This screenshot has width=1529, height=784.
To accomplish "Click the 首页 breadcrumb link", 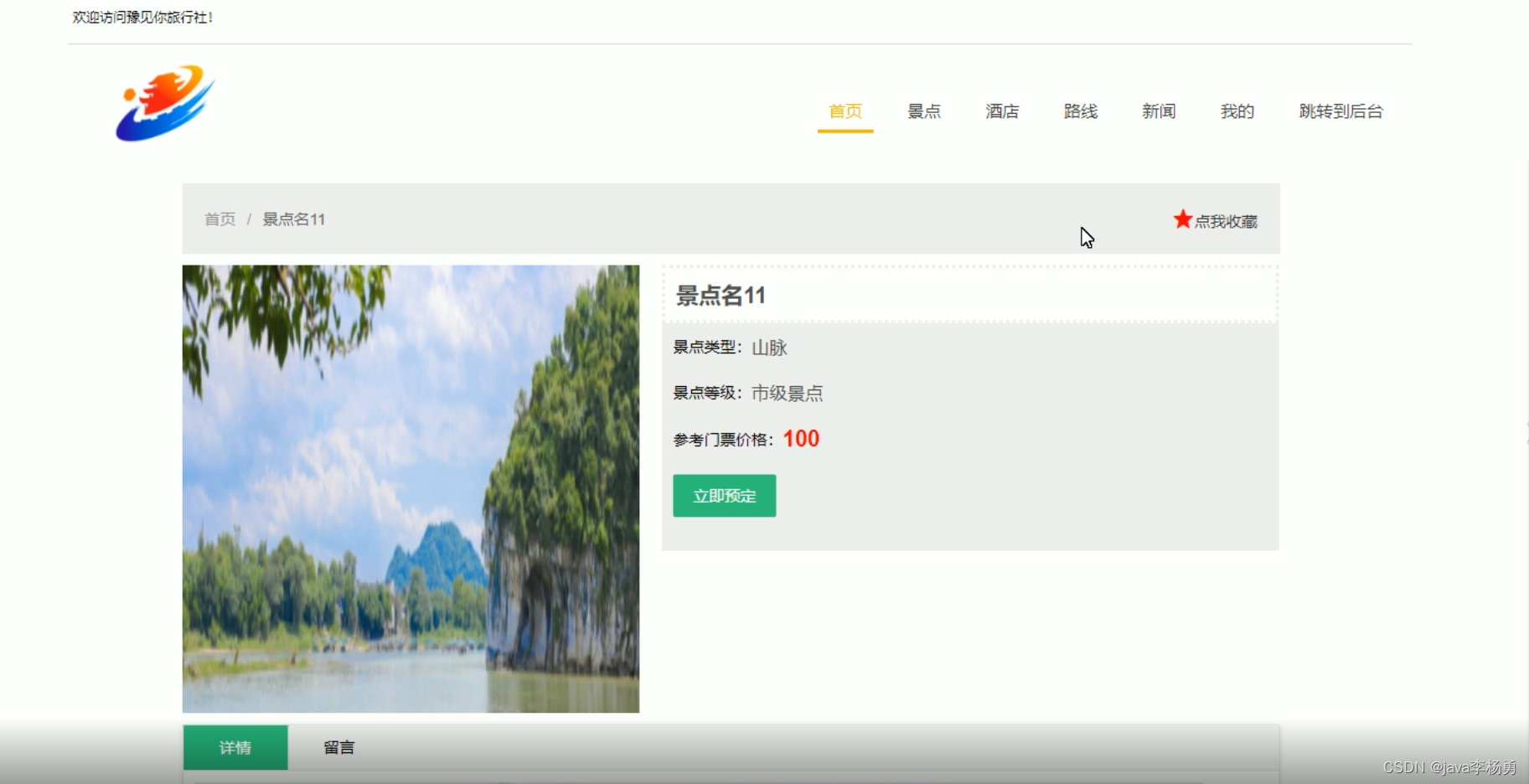I will pyautogui.click(x=220, y=219).
